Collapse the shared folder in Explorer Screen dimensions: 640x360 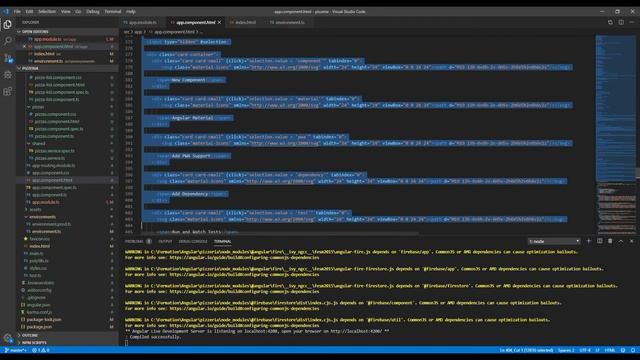38,144
